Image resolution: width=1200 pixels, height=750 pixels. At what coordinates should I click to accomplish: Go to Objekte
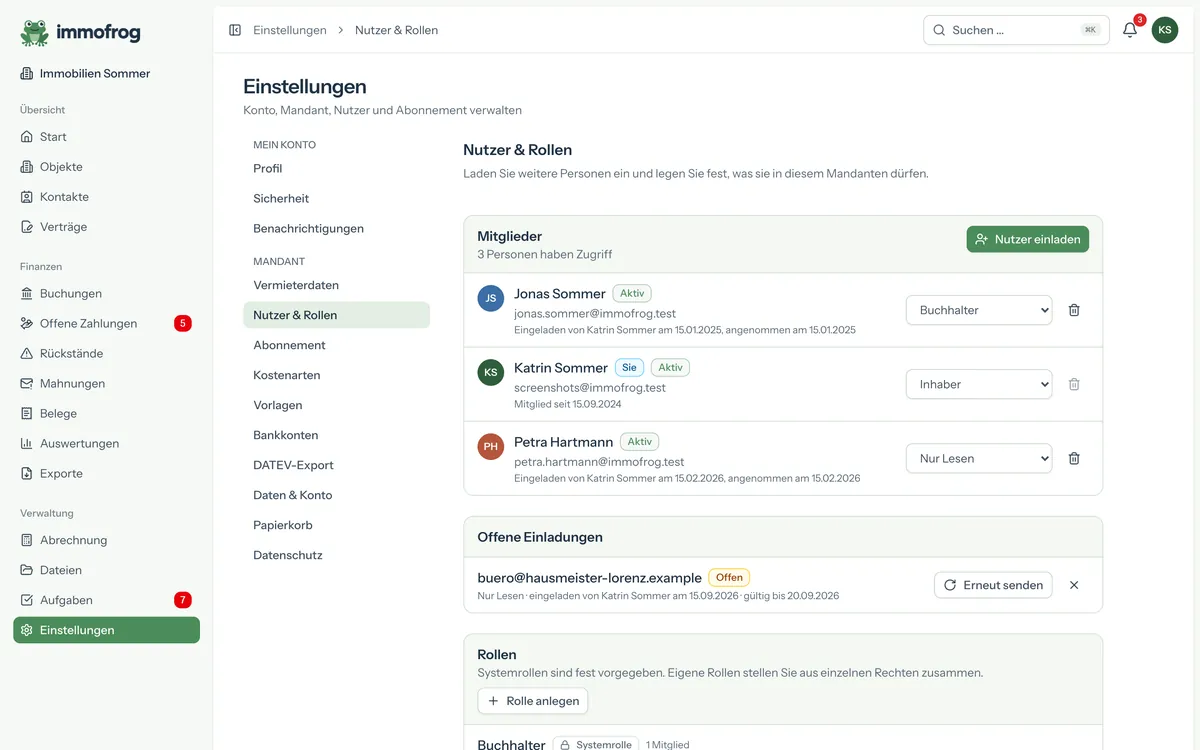coord(106,167)
